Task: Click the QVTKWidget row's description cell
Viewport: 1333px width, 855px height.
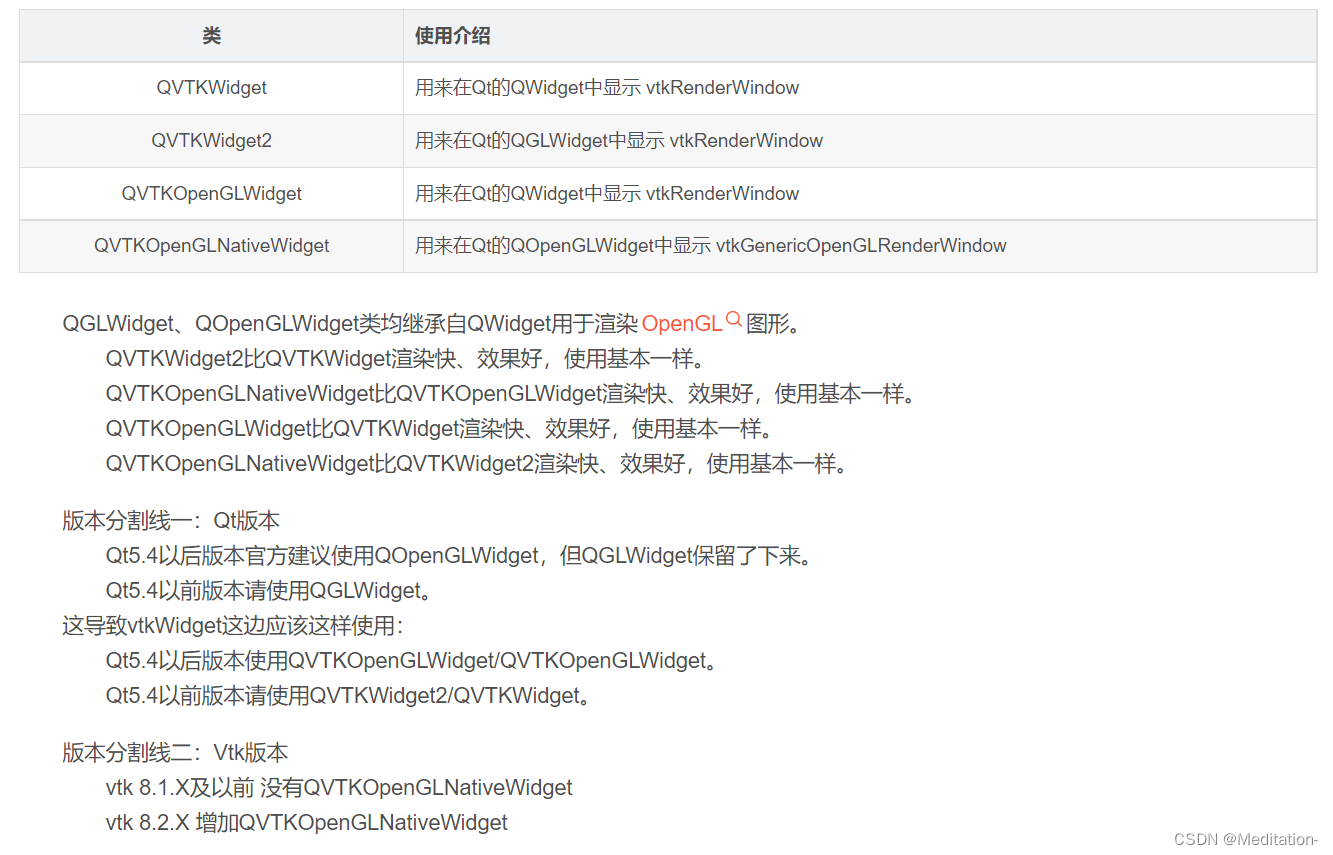Action: tap(860, 88)
